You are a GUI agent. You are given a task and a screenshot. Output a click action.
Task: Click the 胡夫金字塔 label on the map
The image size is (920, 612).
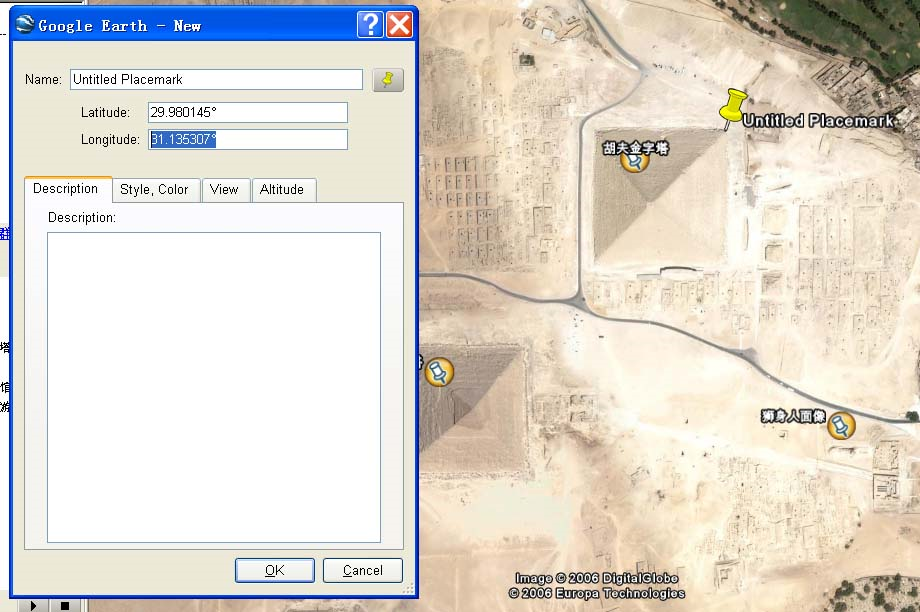(x=636, y=148)
